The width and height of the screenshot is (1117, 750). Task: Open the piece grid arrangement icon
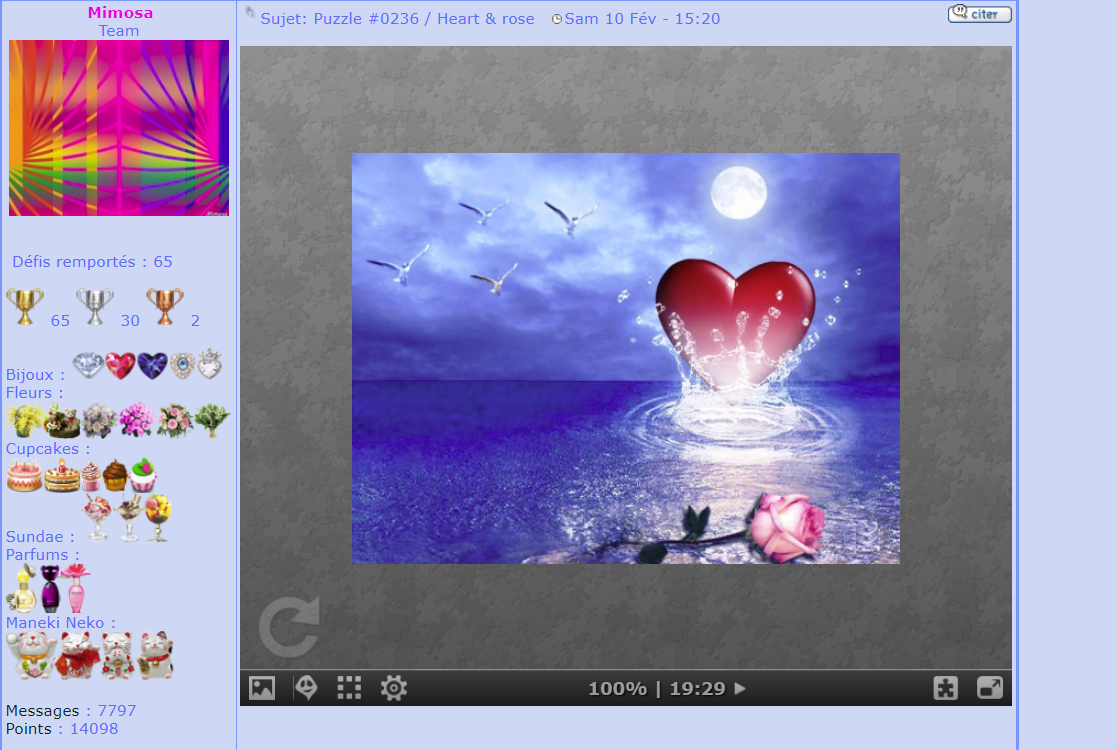point(349,688)
